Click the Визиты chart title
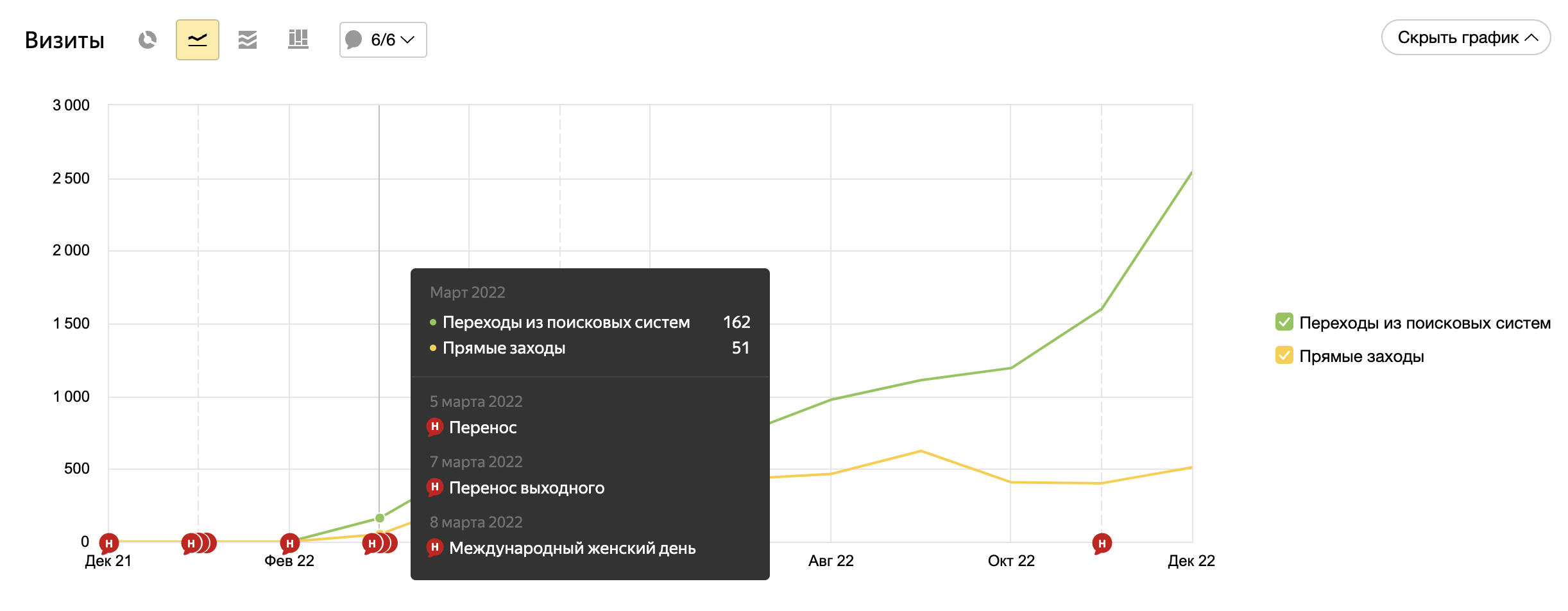 pyautogui.click(x=64, y=40)
